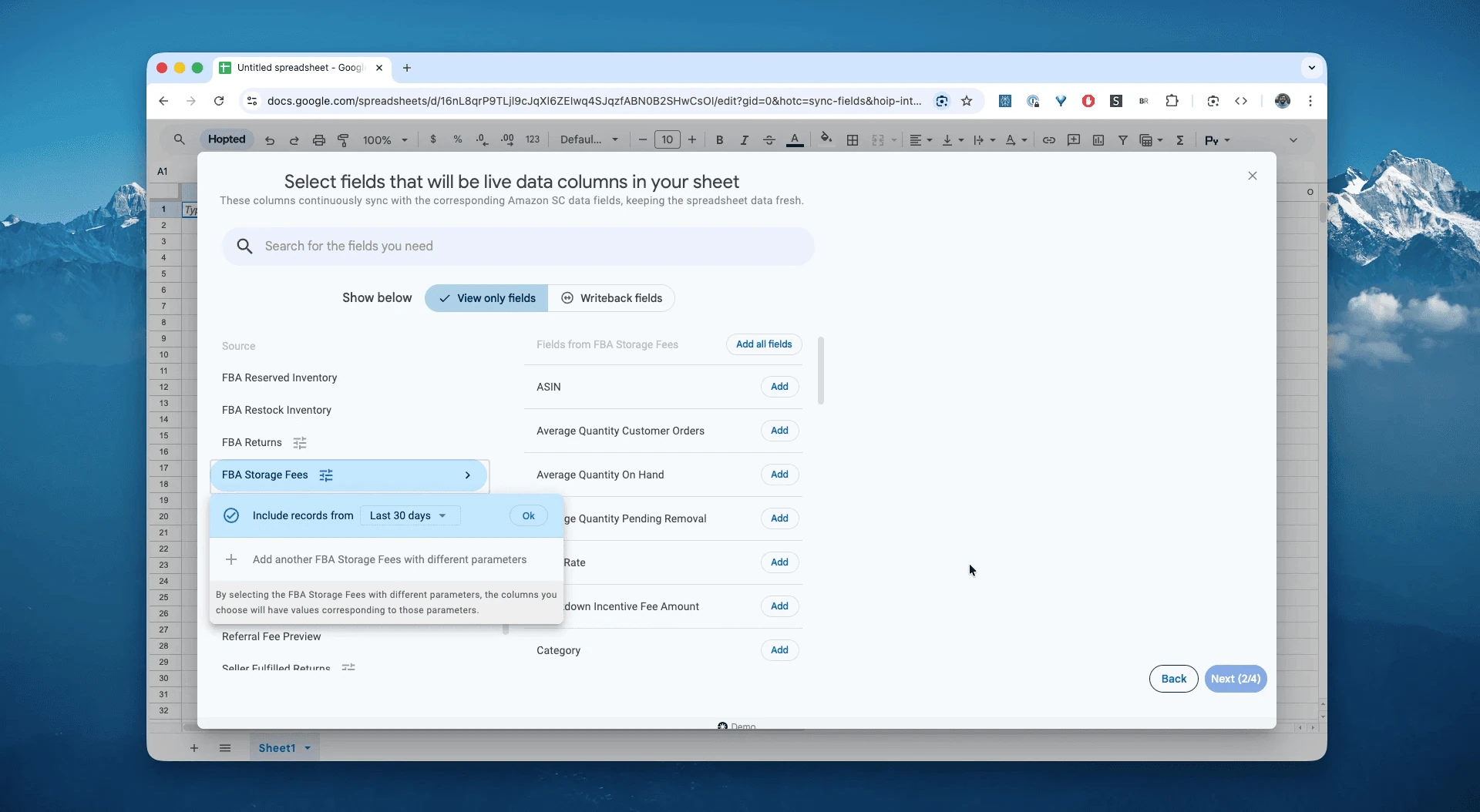This screenshot has height=812, width=1480.
Task: Open Chrome extensions puzzle icon
Action: (1172, 101)
